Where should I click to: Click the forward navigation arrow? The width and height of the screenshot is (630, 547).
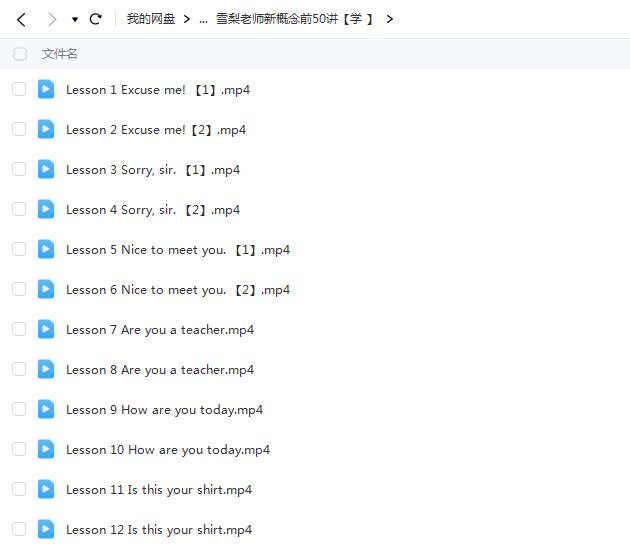point(52,19)
